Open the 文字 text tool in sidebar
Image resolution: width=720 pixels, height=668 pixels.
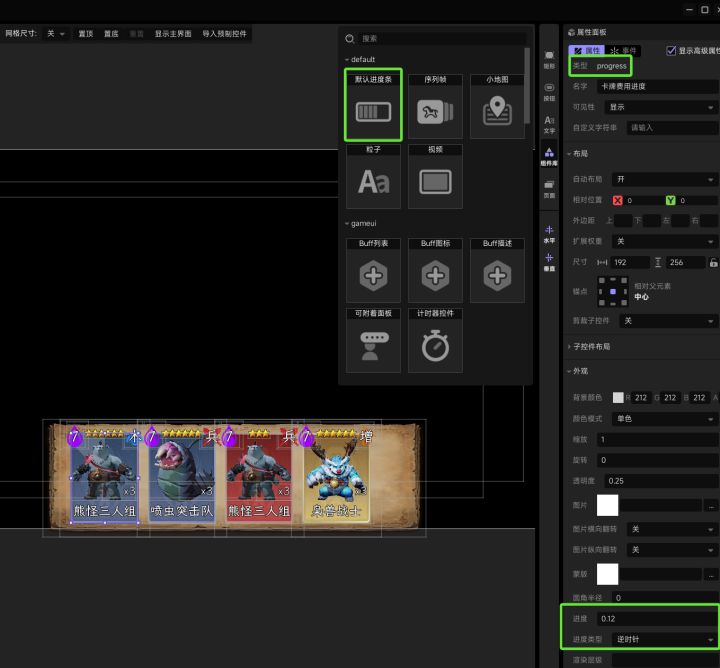click(x=549, y=124)
